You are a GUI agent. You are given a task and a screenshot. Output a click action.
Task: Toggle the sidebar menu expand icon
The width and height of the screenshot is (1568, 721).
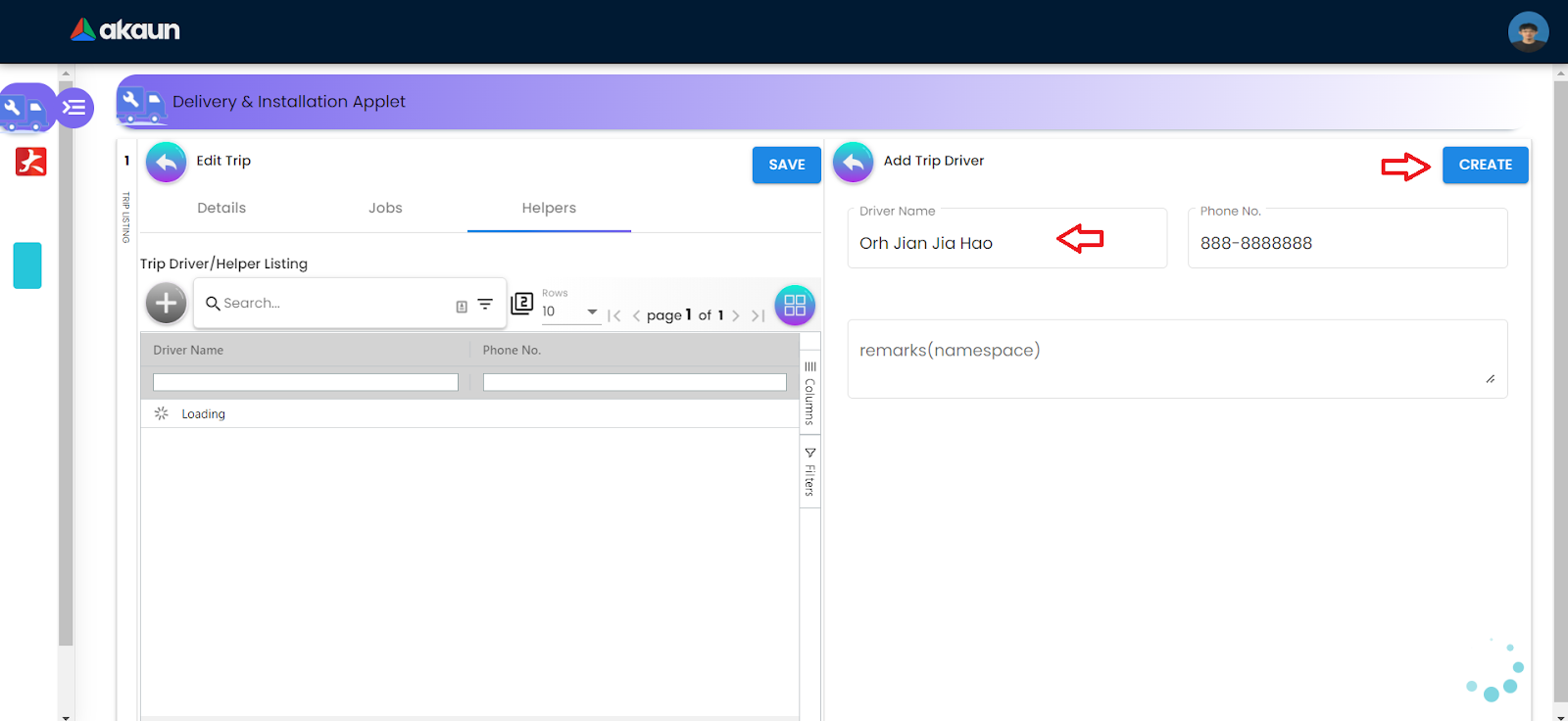[x=74, y=108]
